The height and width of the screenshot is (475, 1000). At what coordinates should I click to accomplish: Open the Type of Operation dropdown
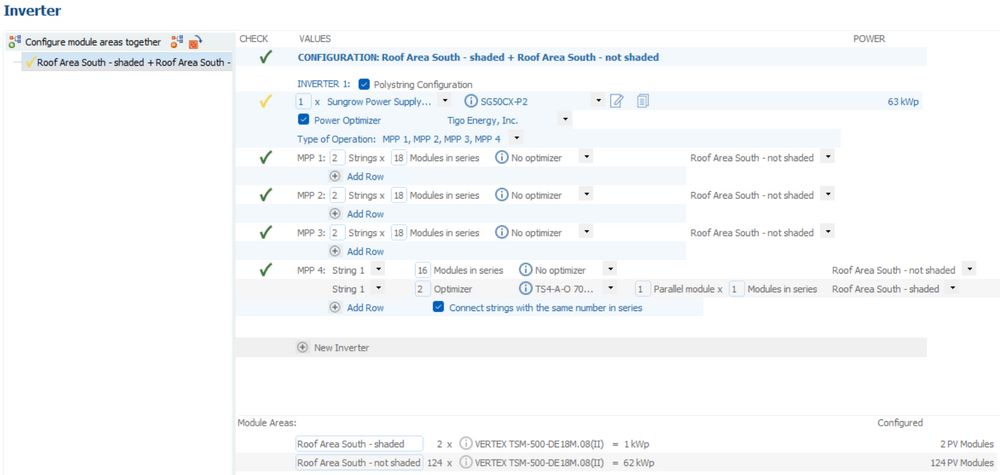click(516, 139)
